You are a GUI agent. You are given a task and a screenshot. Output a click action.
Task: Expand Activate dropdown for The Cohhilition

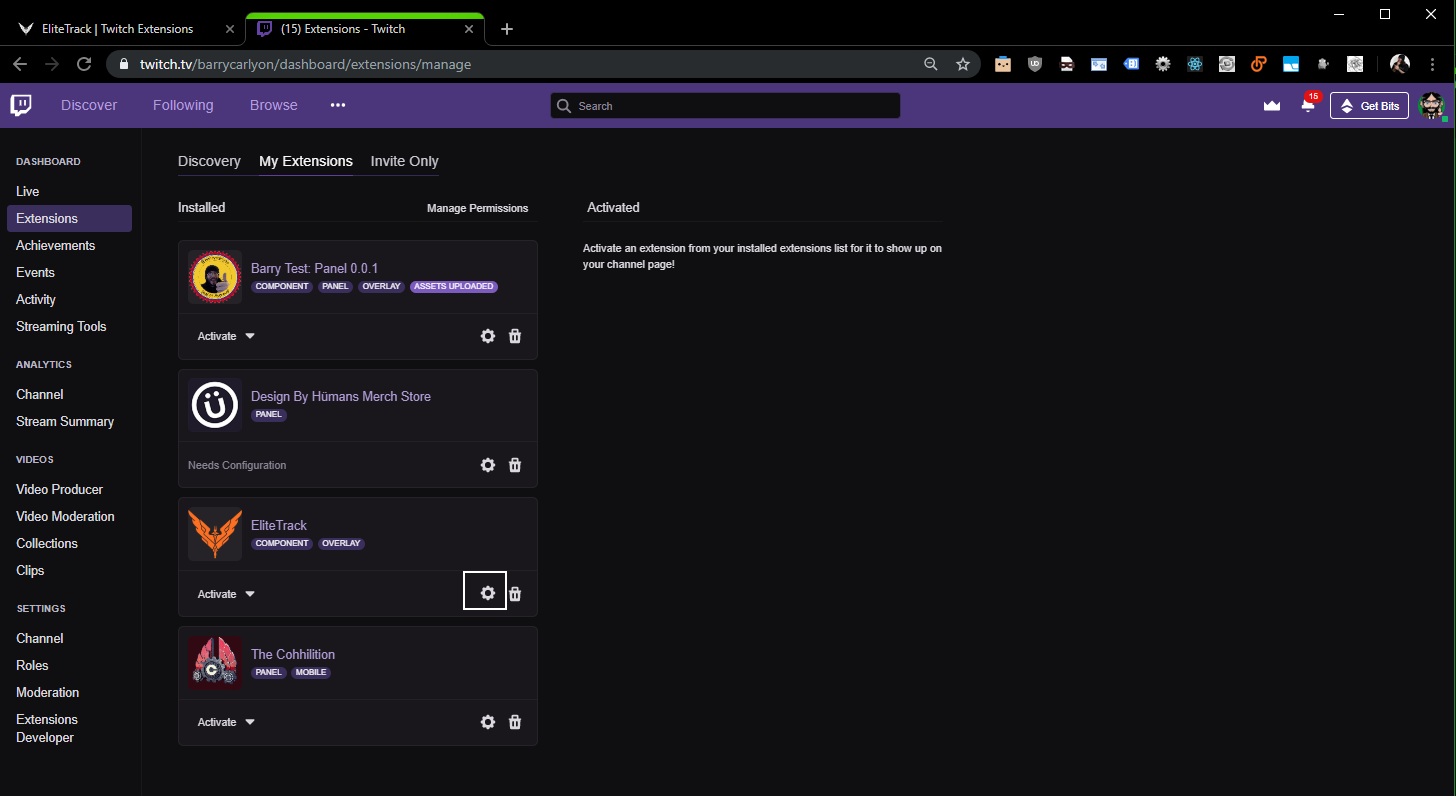pos(227,722)
